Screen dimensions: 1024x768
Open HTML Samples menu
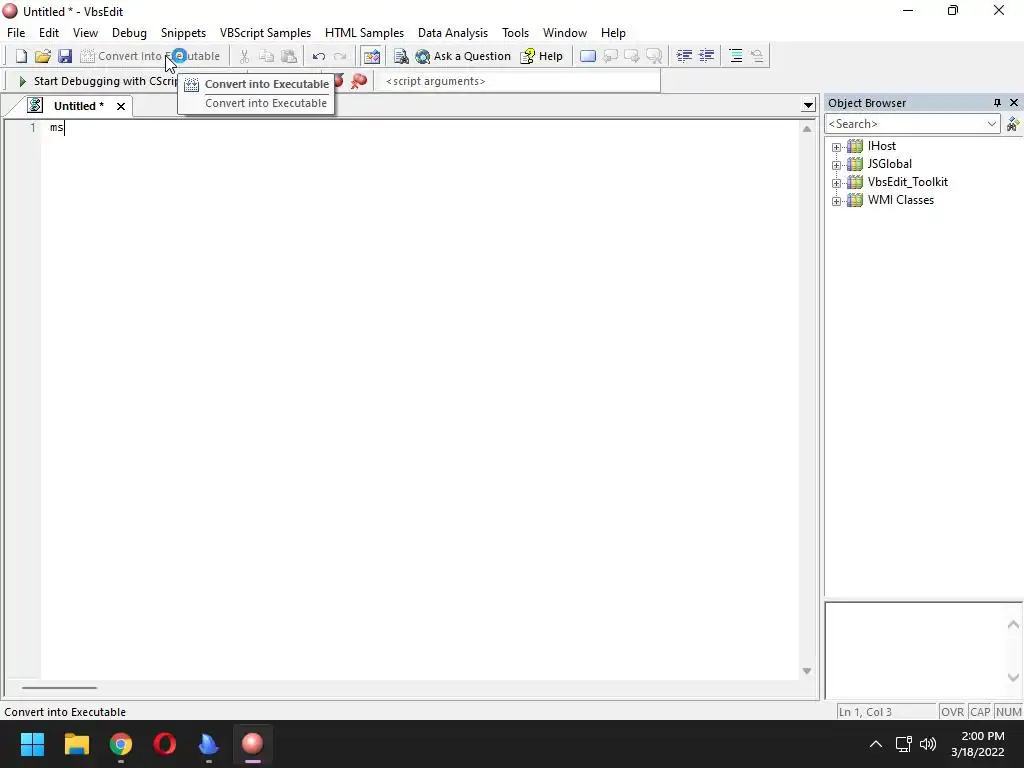[x=364, y=33]
